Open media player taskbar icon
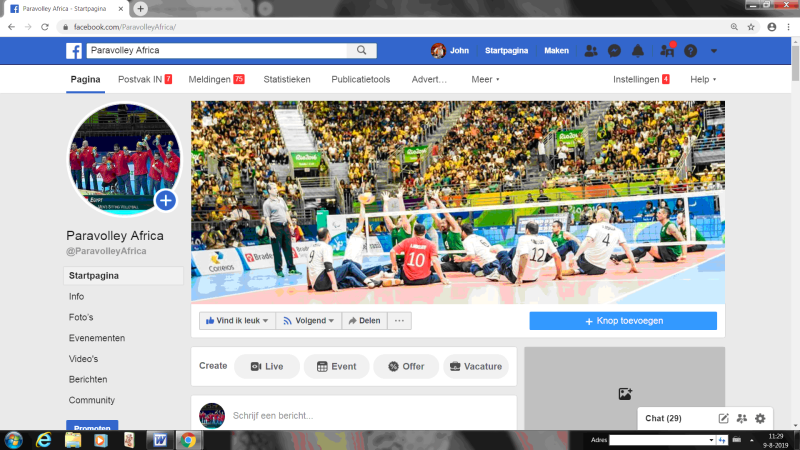The width and height of the screenshot is (800, 450). [101, 440]
